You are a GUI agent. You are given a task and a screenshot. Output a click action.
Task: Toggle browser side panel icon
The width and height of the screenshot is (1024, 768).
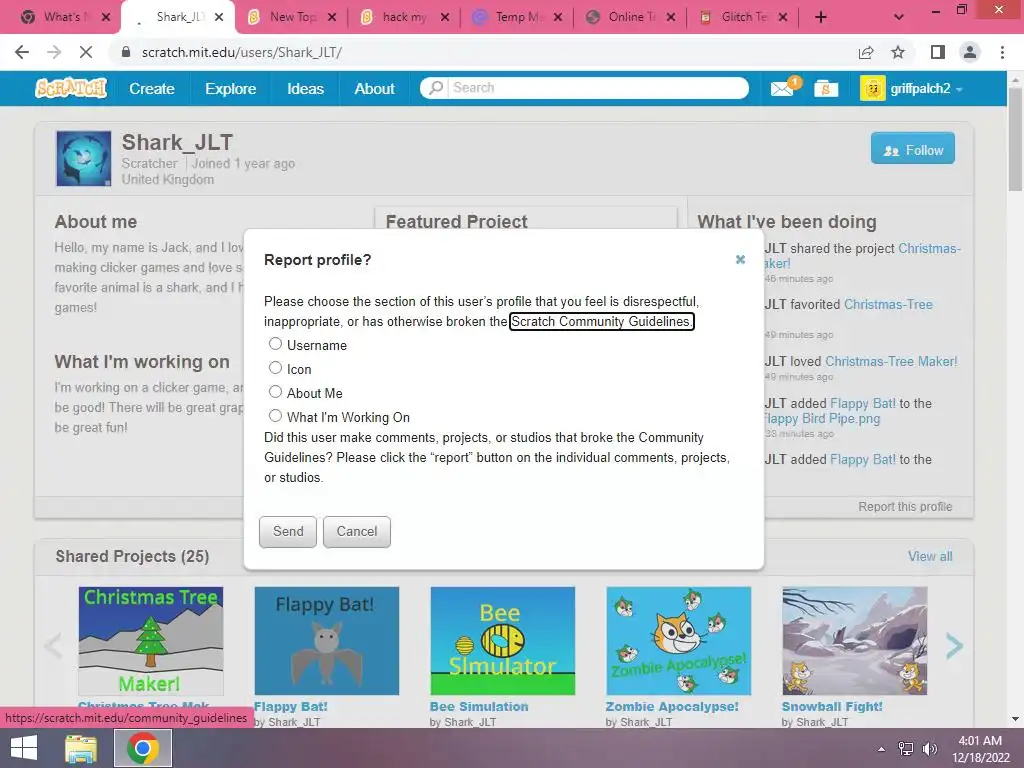click(x=938, y=52)
